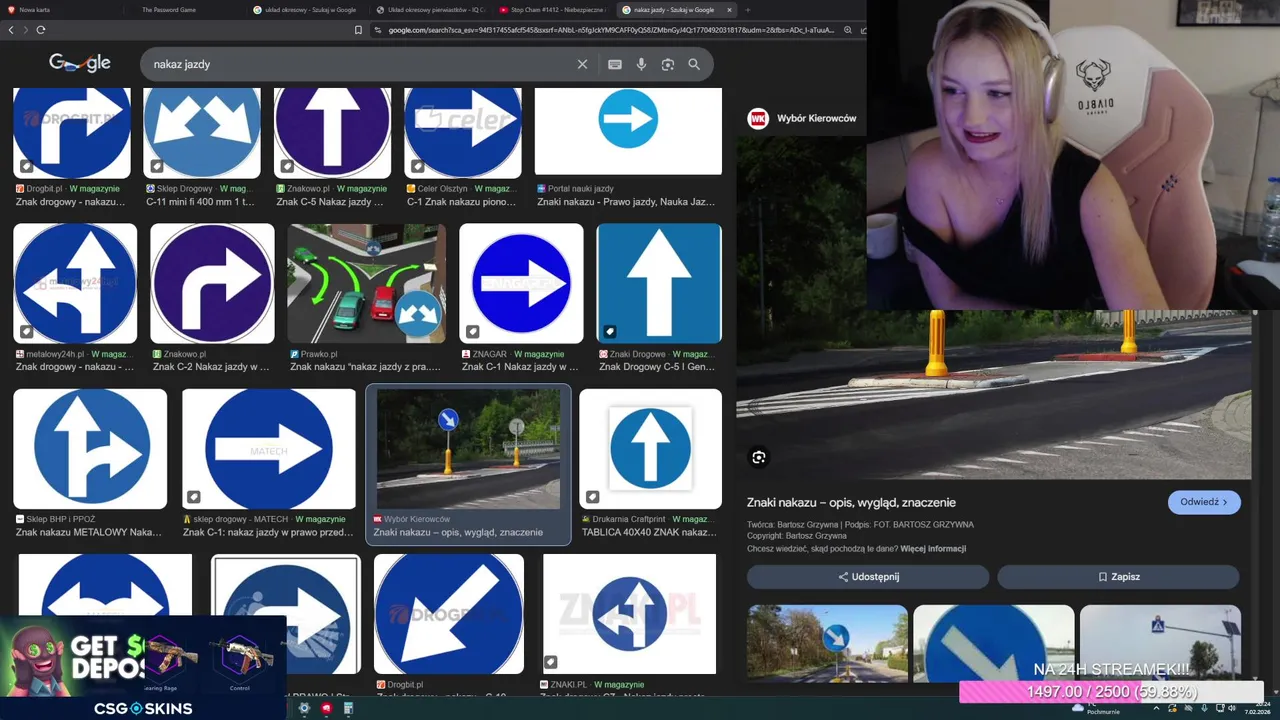Viewport: 1280px width, 720px height.
Task: Clear the search box with X
Action: (x=582, y=64)
